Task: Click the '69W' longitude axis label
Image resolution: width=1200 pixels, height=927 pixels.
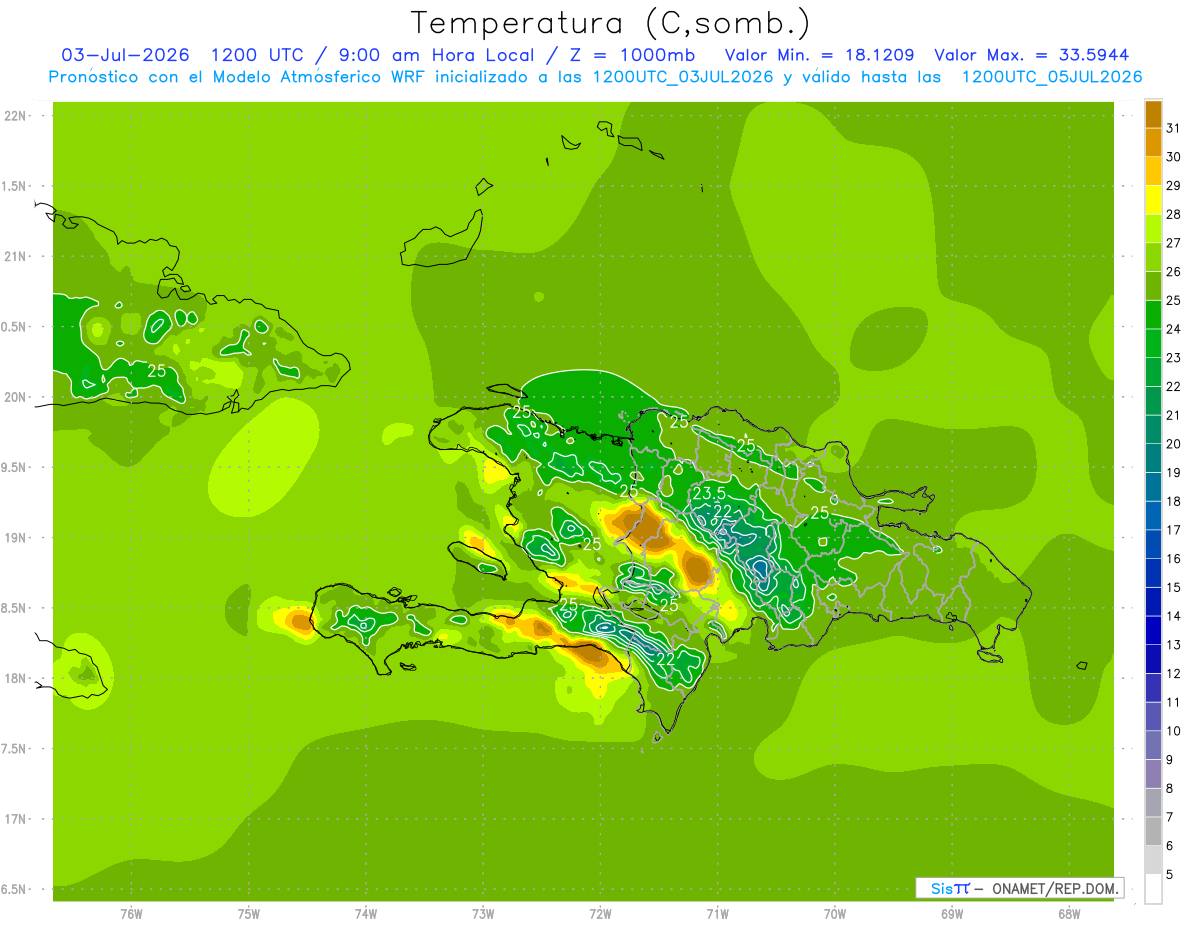Action: pos(952,913)
